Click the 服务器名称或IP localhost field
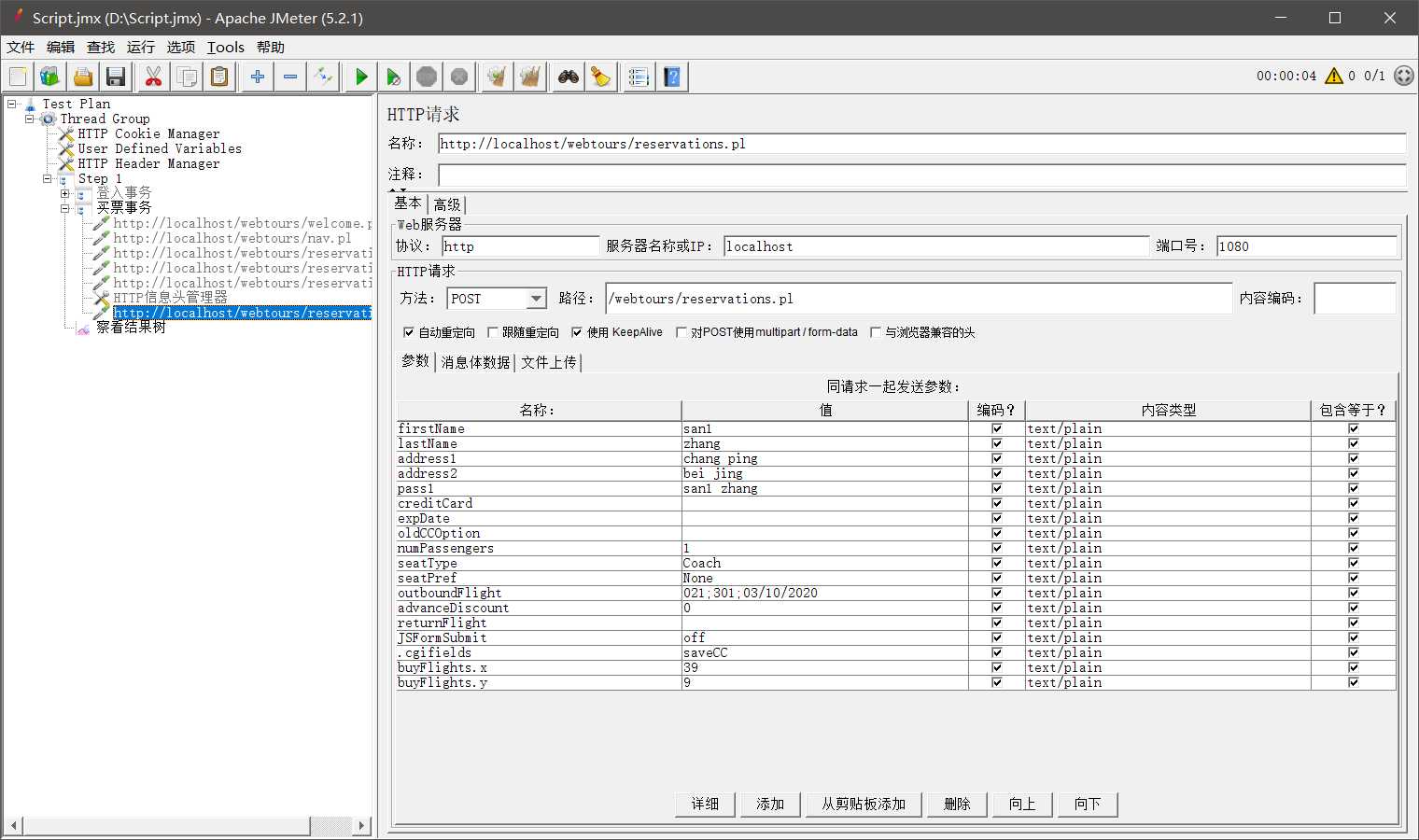The width and height of the screenshot is (1419, 840). click(936, 246)
